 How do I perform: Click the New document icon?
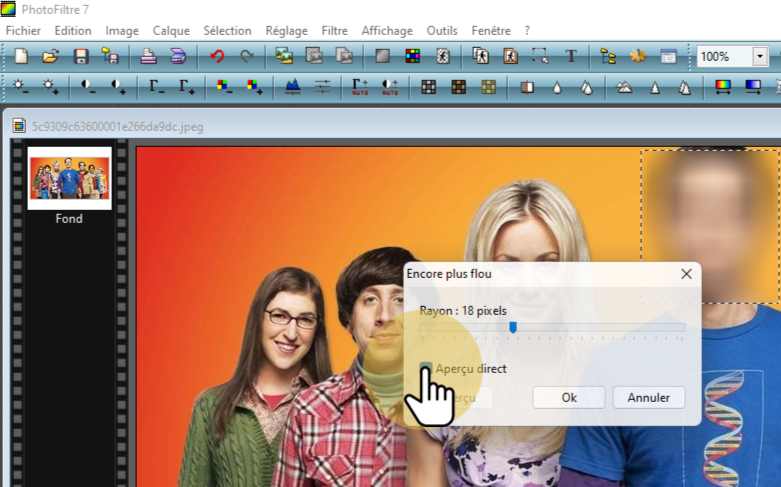[x=21, y=56]
